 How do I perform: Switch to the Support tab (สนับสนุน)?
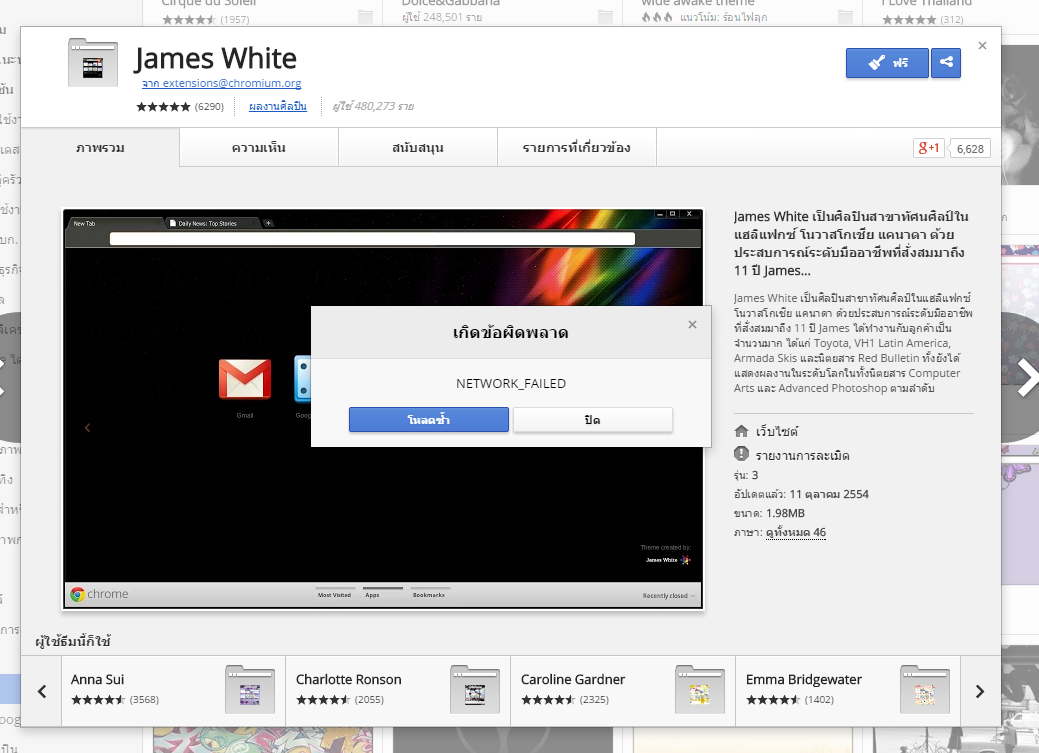pos(417,147)
